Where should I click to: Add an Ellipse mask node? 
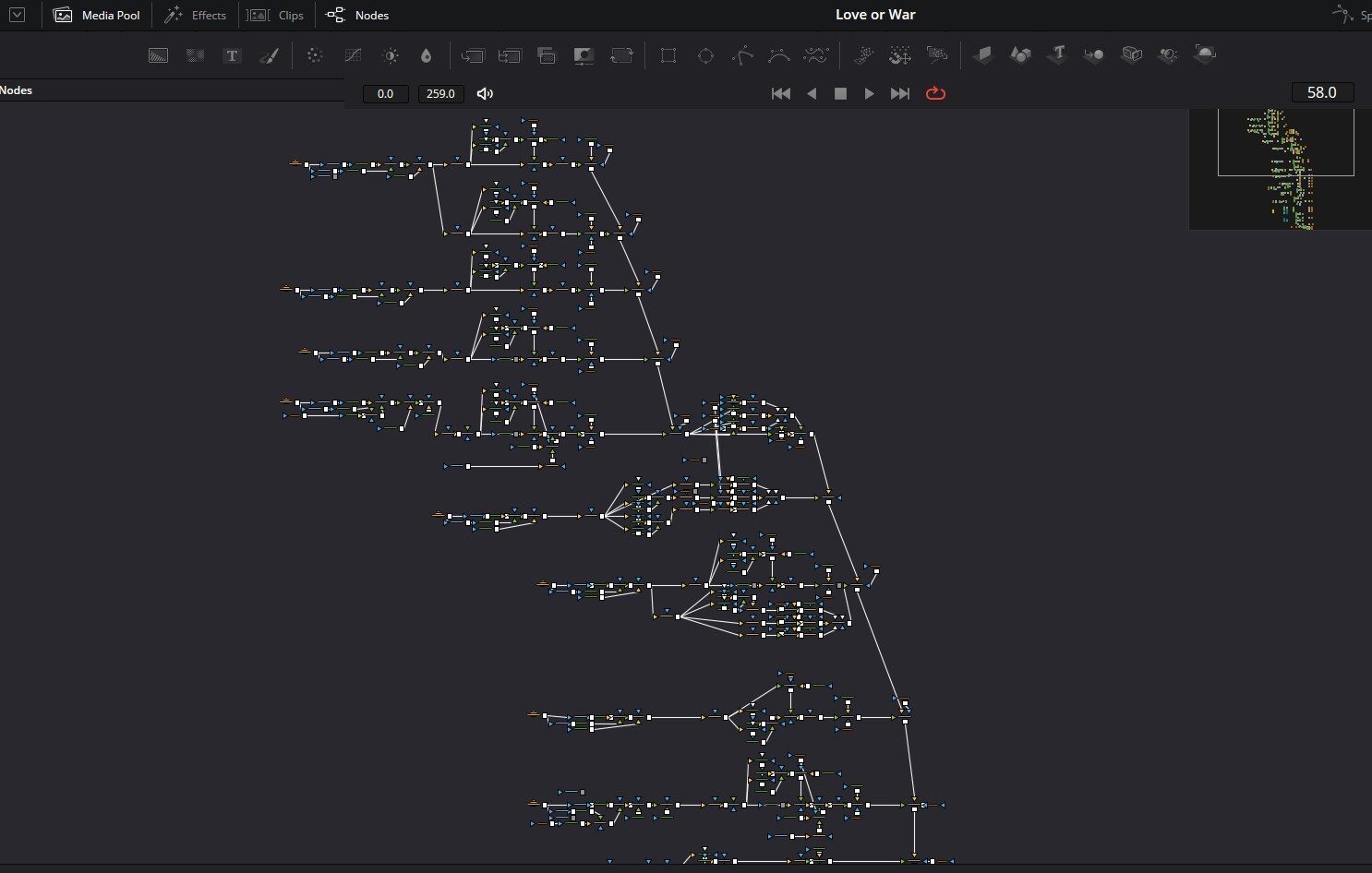coord(705,55)
